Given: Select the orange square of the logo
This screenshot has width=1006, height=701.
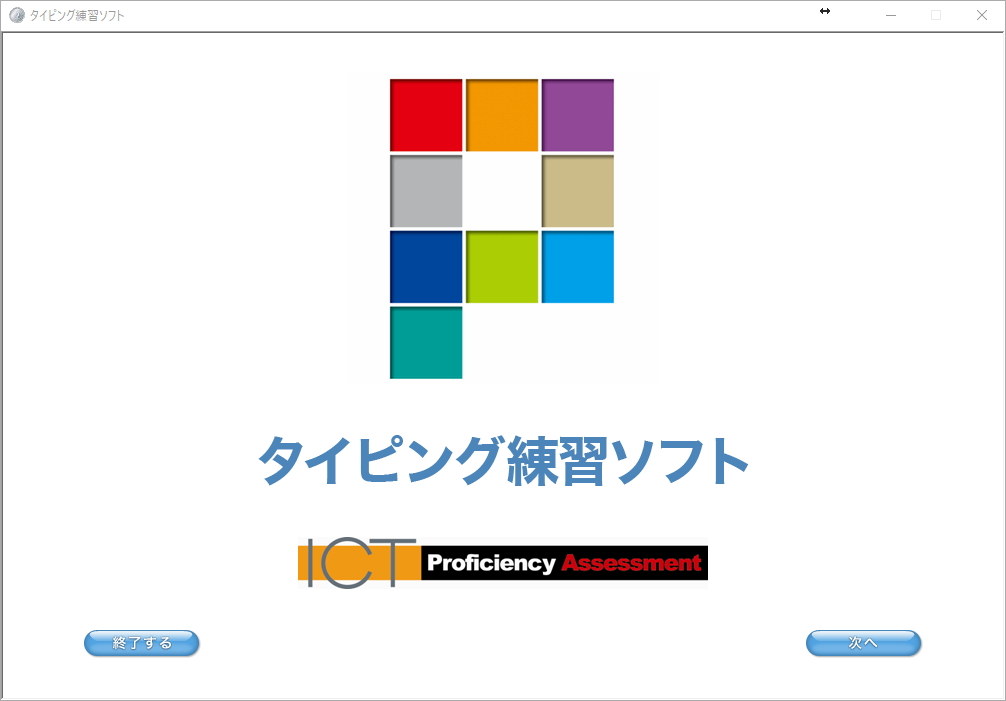Looking at the screenshot, I should pos(501,113).
